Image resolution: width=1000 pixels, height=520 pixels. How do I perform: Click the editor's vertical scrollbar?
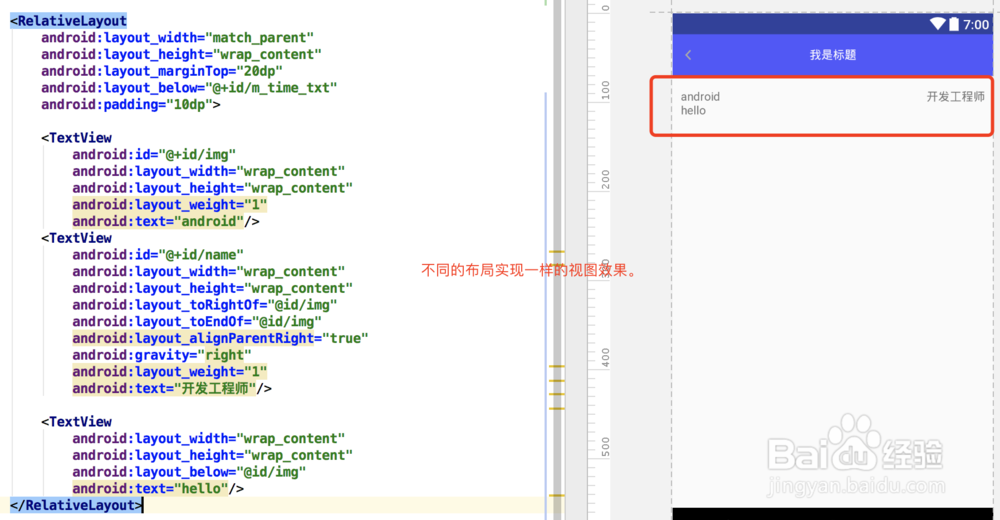(x=557, y=260)
